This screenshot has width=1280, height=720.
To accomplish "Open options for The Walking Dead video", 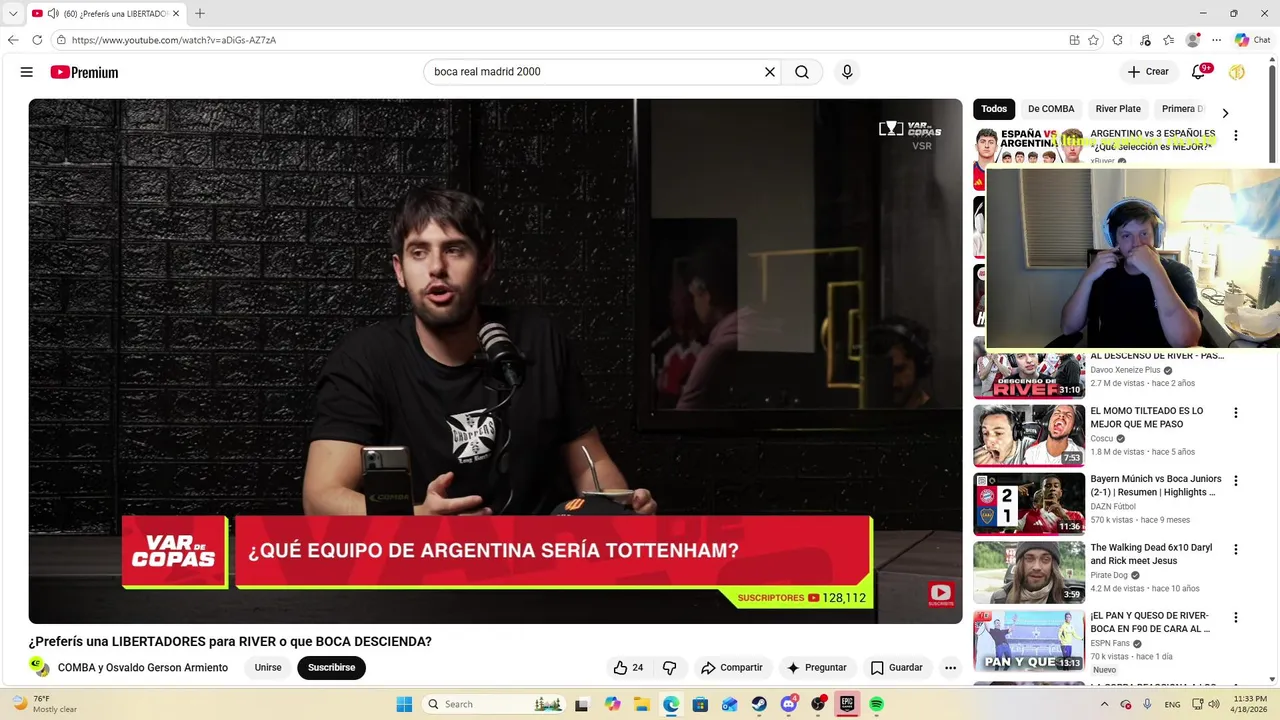I will pyautogui.click(x=1236, y=550).
